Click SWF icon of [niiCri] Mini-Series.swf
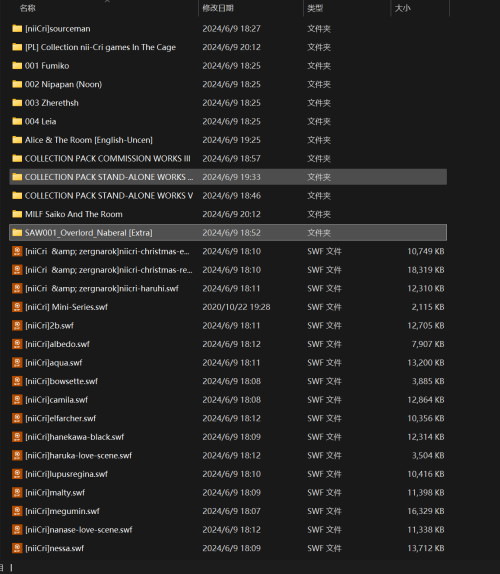This screenshot has height=574, width=500. click(17, 307)
